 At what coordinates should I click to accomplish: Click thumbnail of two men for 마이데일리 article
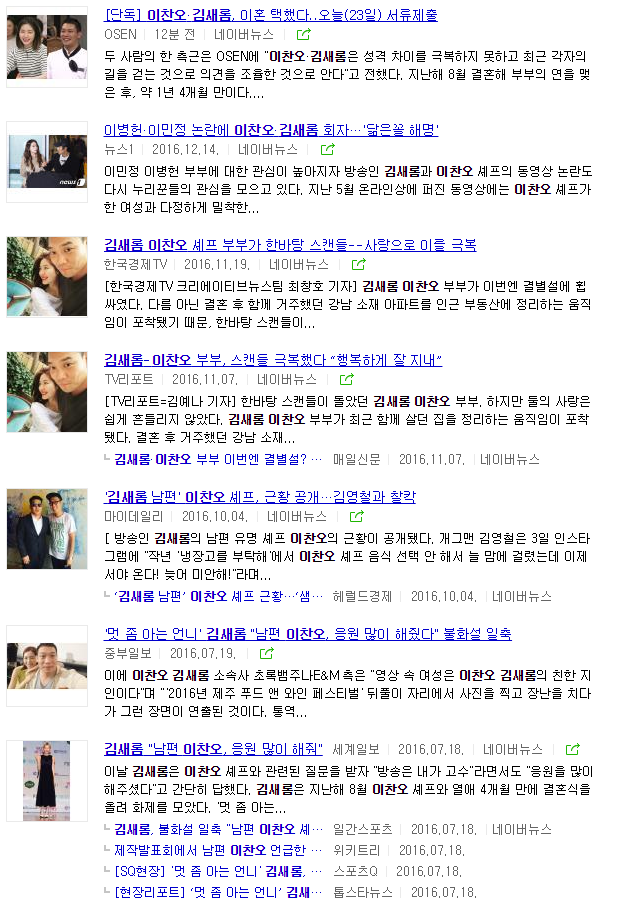(x=47, y=529)
